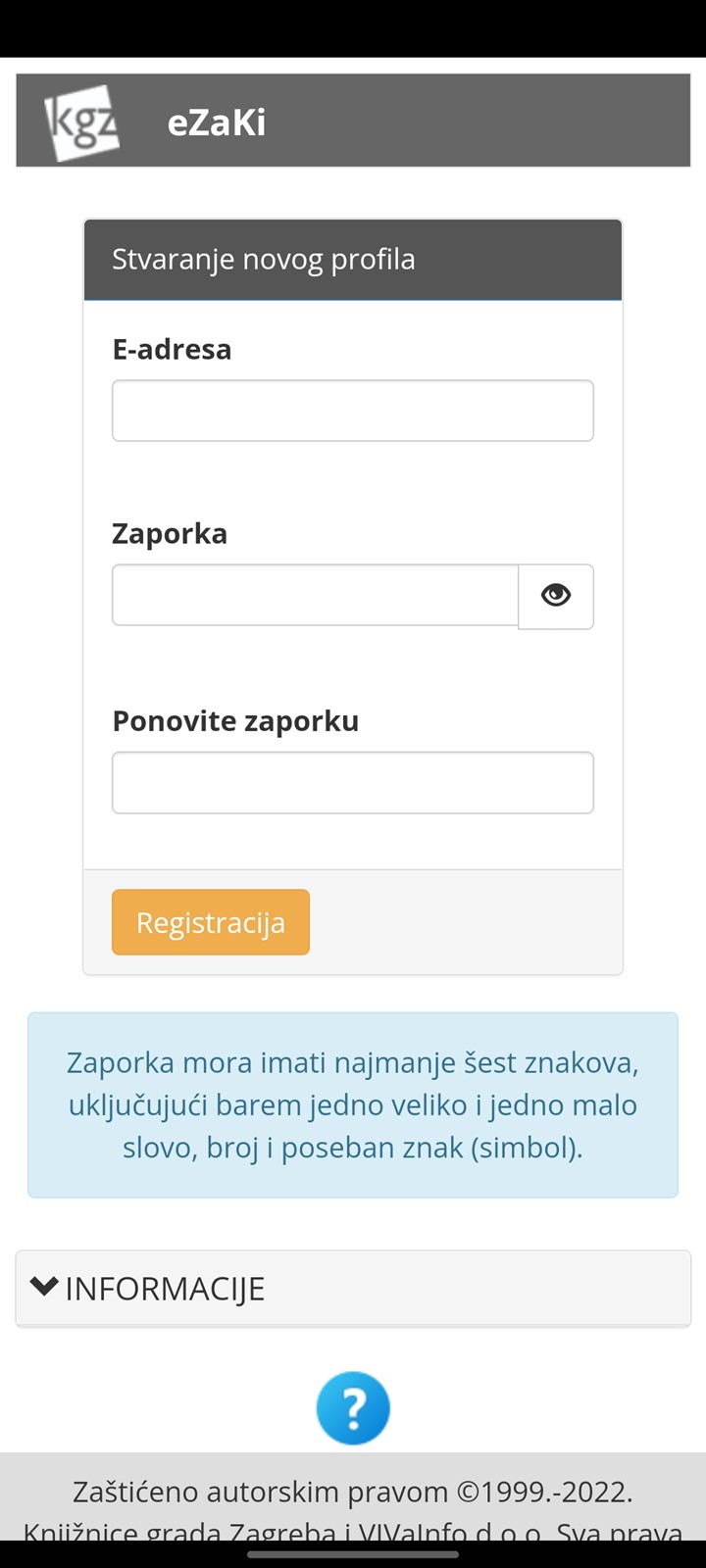The width and height of the screenshot is (706, 1568).
Task: Click the blue question mark help icon
Action: point(353,1408)
